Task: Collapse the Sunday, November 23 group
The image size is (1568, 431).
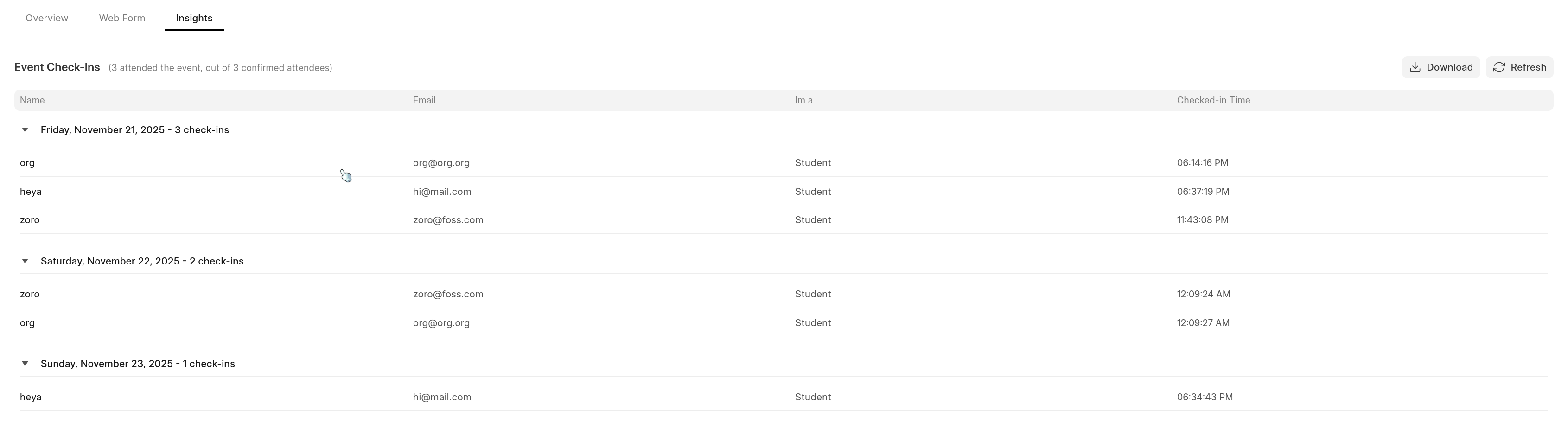Action: coord(25,363)
